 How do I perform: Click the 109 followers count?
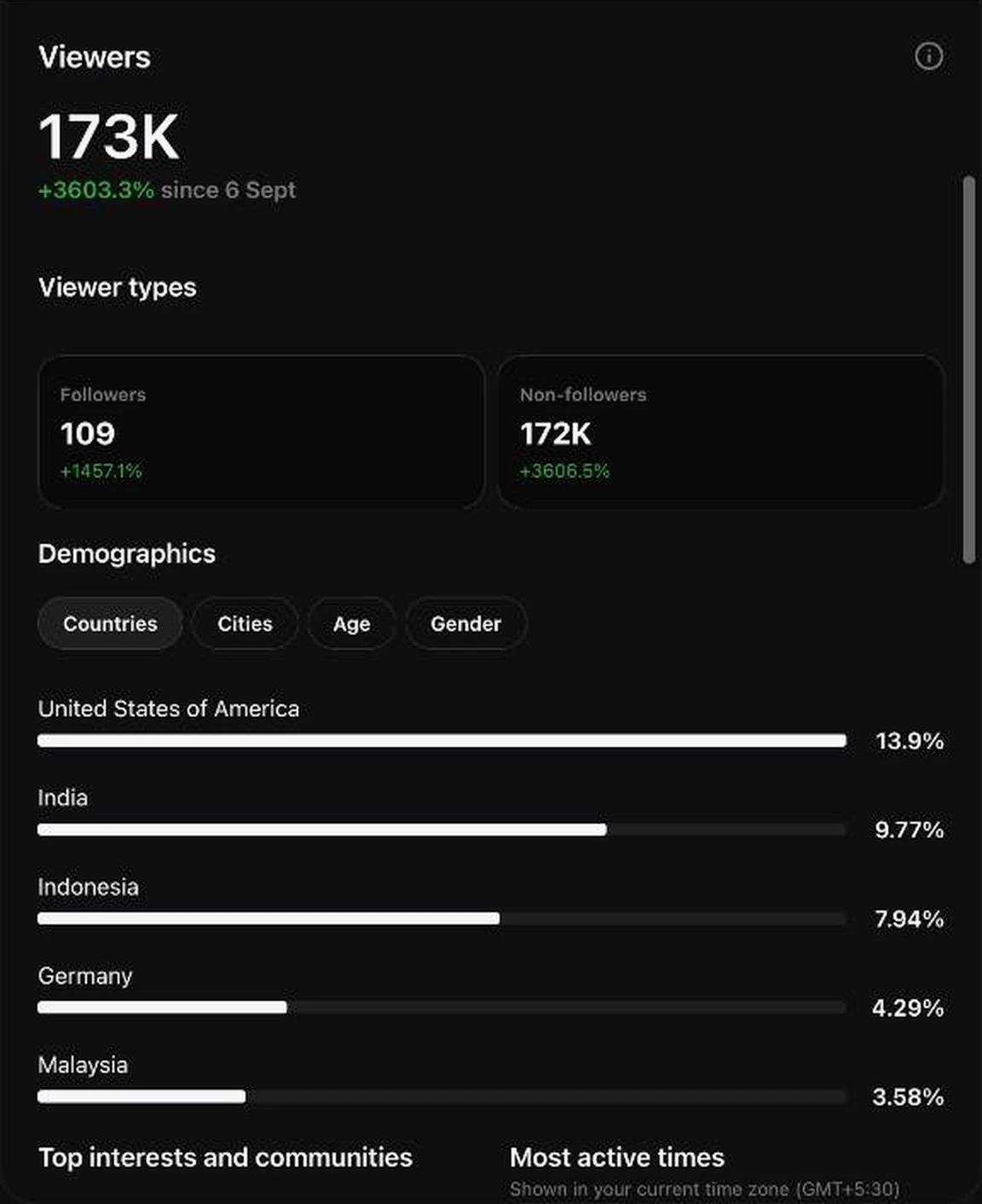point(88,433)
